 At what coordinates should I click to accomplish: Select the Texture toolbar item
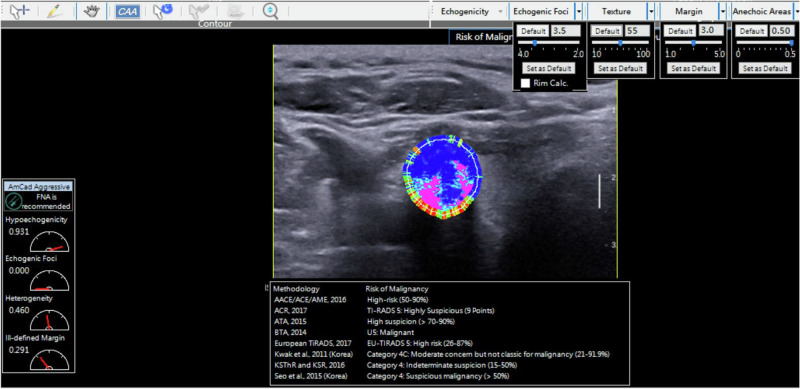click(x=616, y=11)
